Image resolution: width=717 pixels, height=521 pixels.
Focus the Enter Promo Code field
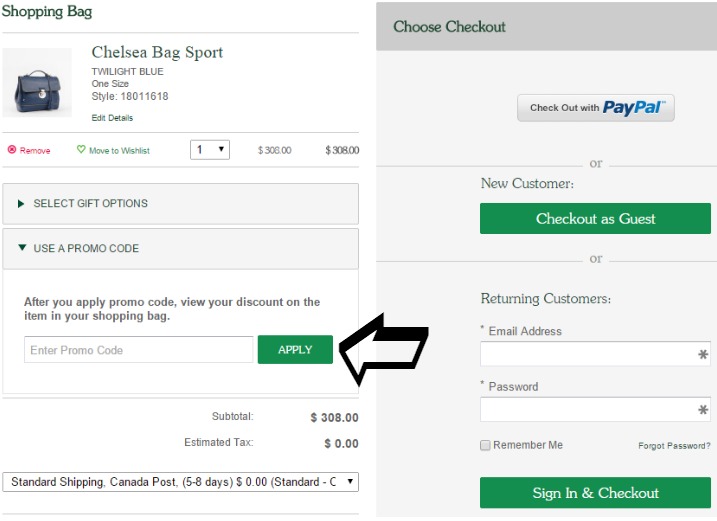pyautogui.click(x=139, y=350)
